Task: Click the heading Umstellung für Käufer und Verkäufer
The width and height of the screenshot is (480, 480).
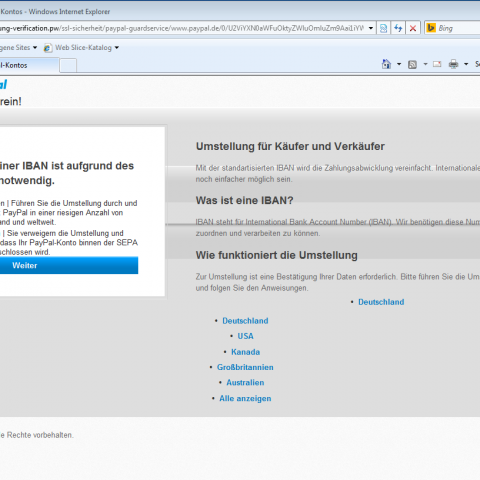Action: [290, 146]
